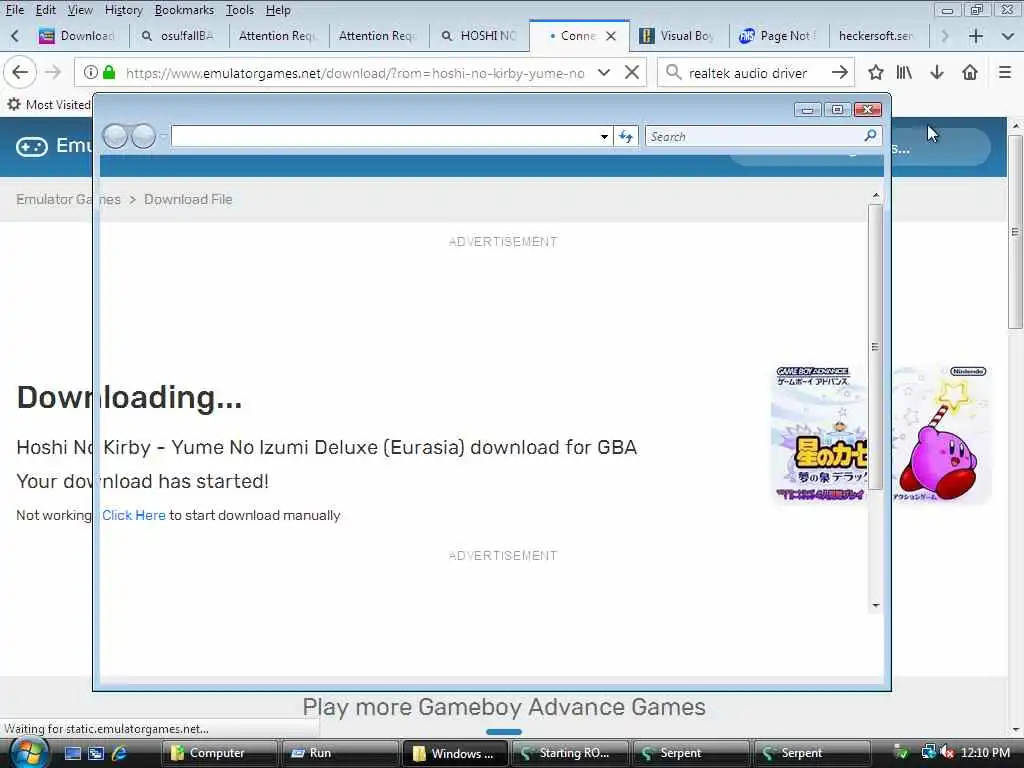Expand the overlay window's address dropdown arrow
Screen dimensions: 1024x768
[x=604, y=136]
